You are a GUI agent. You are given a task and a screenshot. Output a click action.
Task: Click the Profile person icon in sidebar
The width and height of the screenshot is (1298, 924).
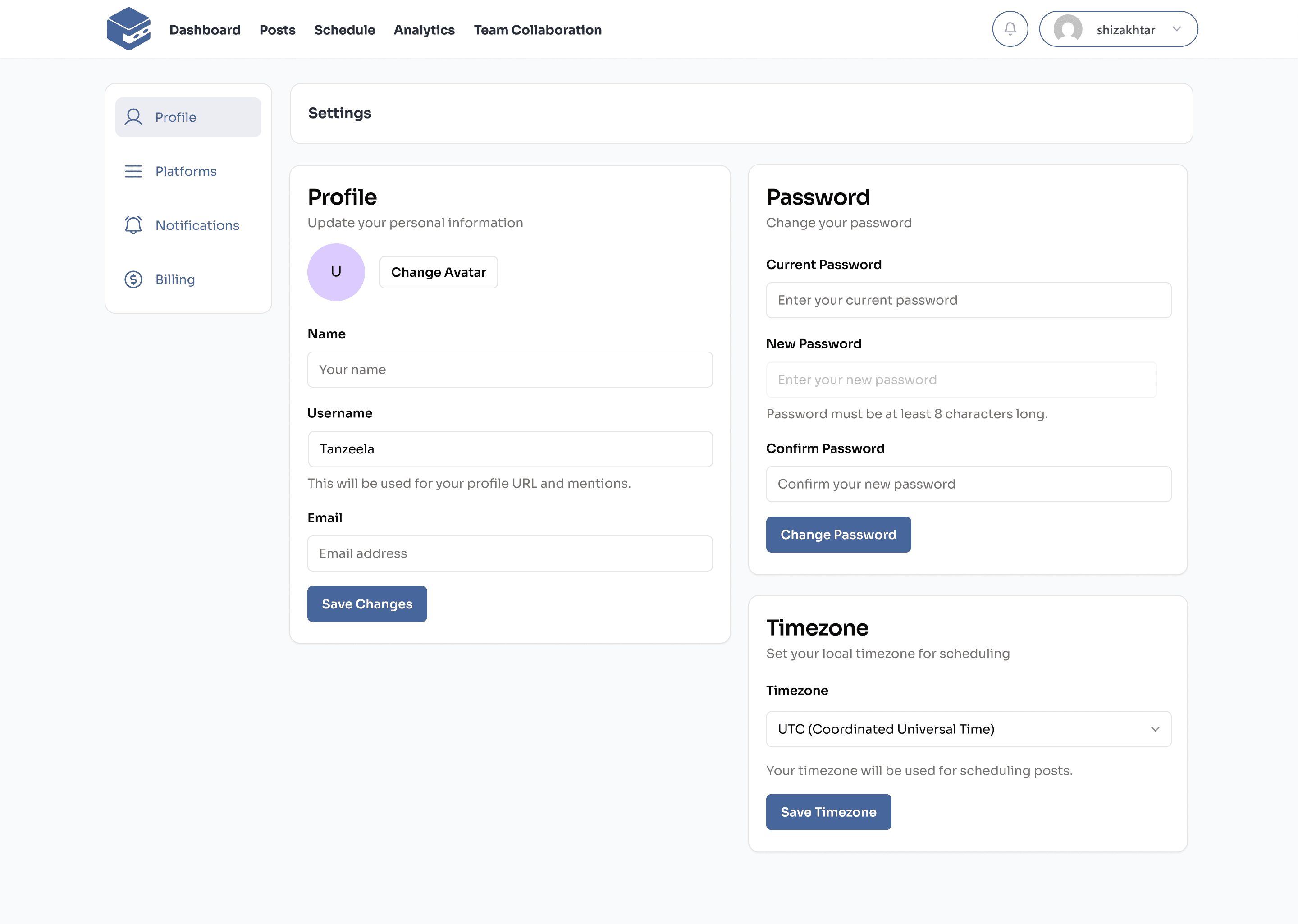pos(134,117)
